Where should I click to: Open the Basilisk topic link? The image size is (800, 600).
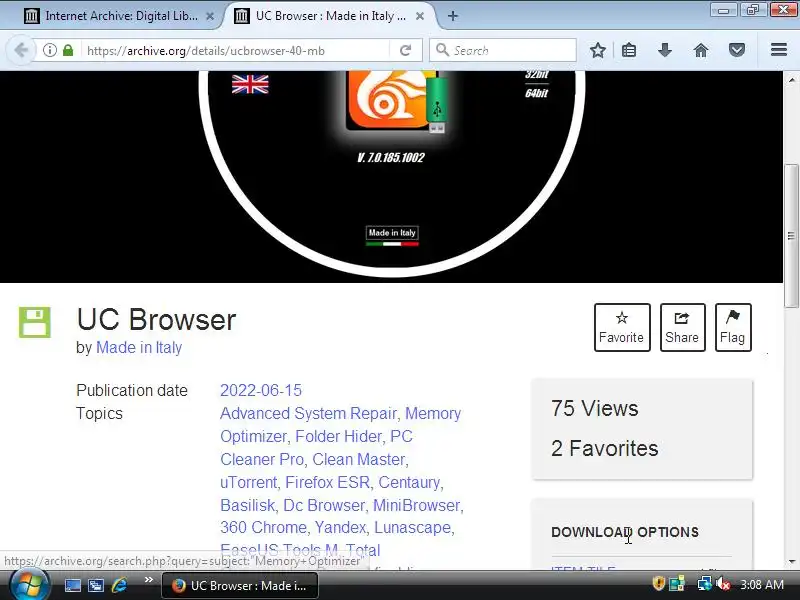247,505
